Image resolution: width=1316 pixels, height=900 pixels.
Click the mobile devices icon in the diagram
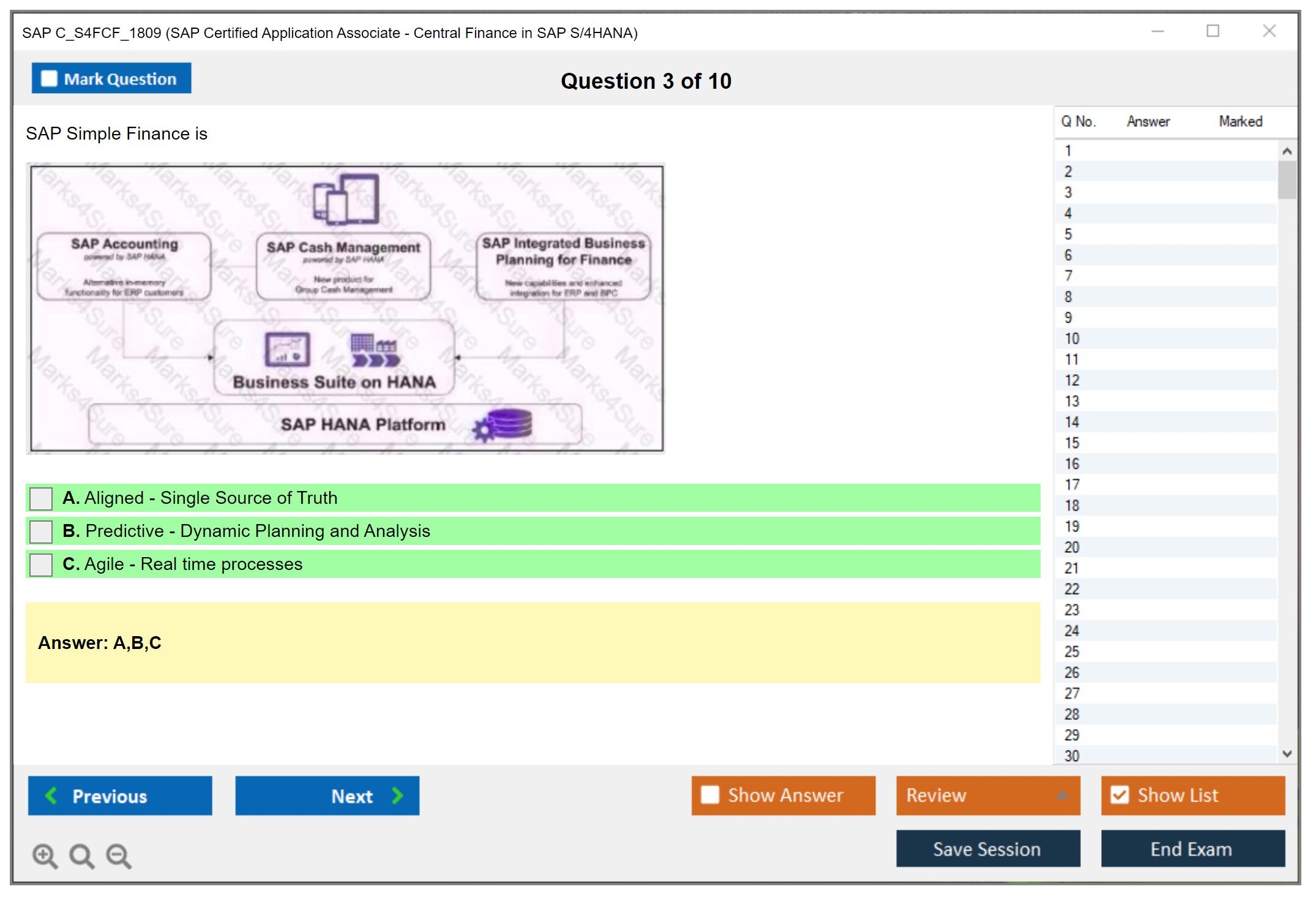point(346,200)
